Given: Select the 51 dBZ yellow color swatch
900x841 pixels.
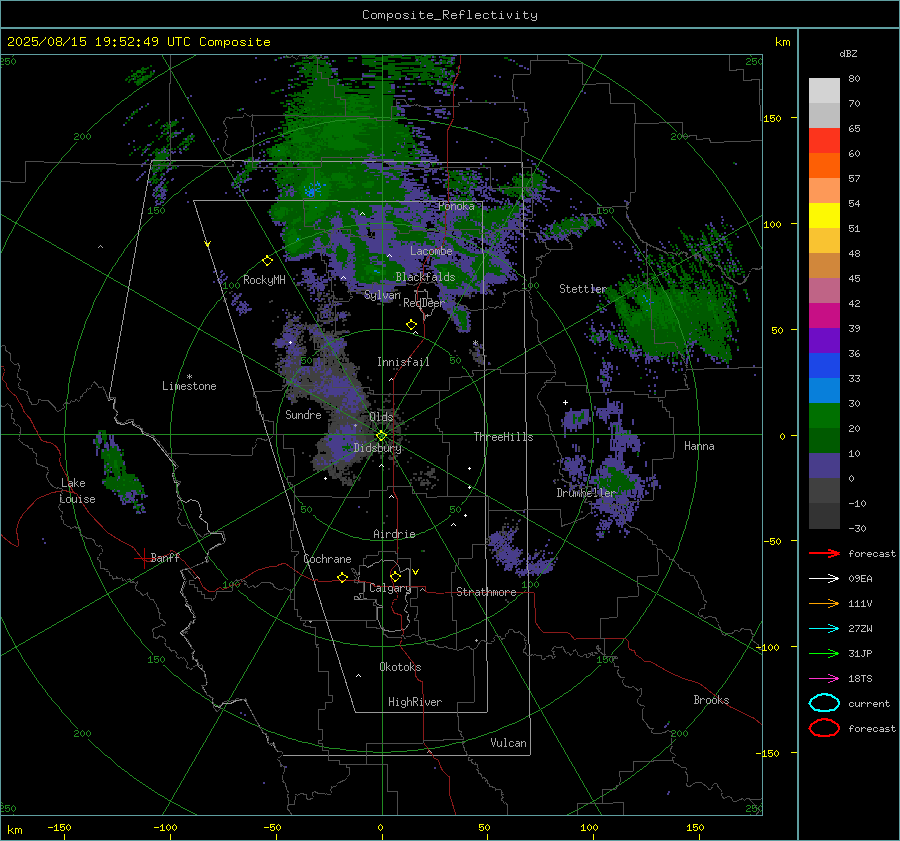Looking at the screenshot, I should (824, 215).
